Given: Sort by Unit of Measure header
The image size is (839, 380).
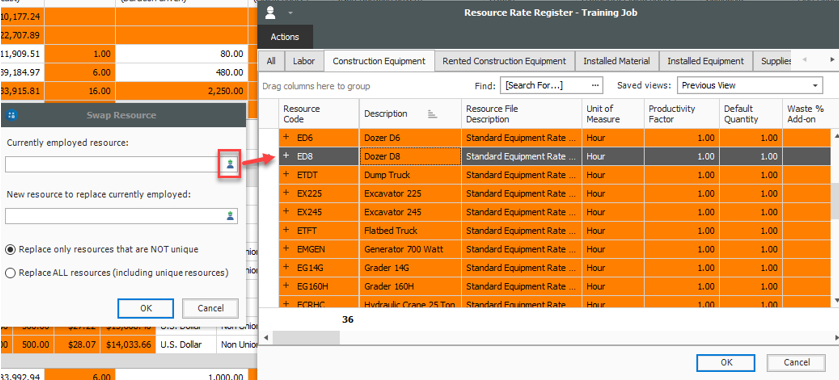Looking at the screenshot, I should 613,114.
